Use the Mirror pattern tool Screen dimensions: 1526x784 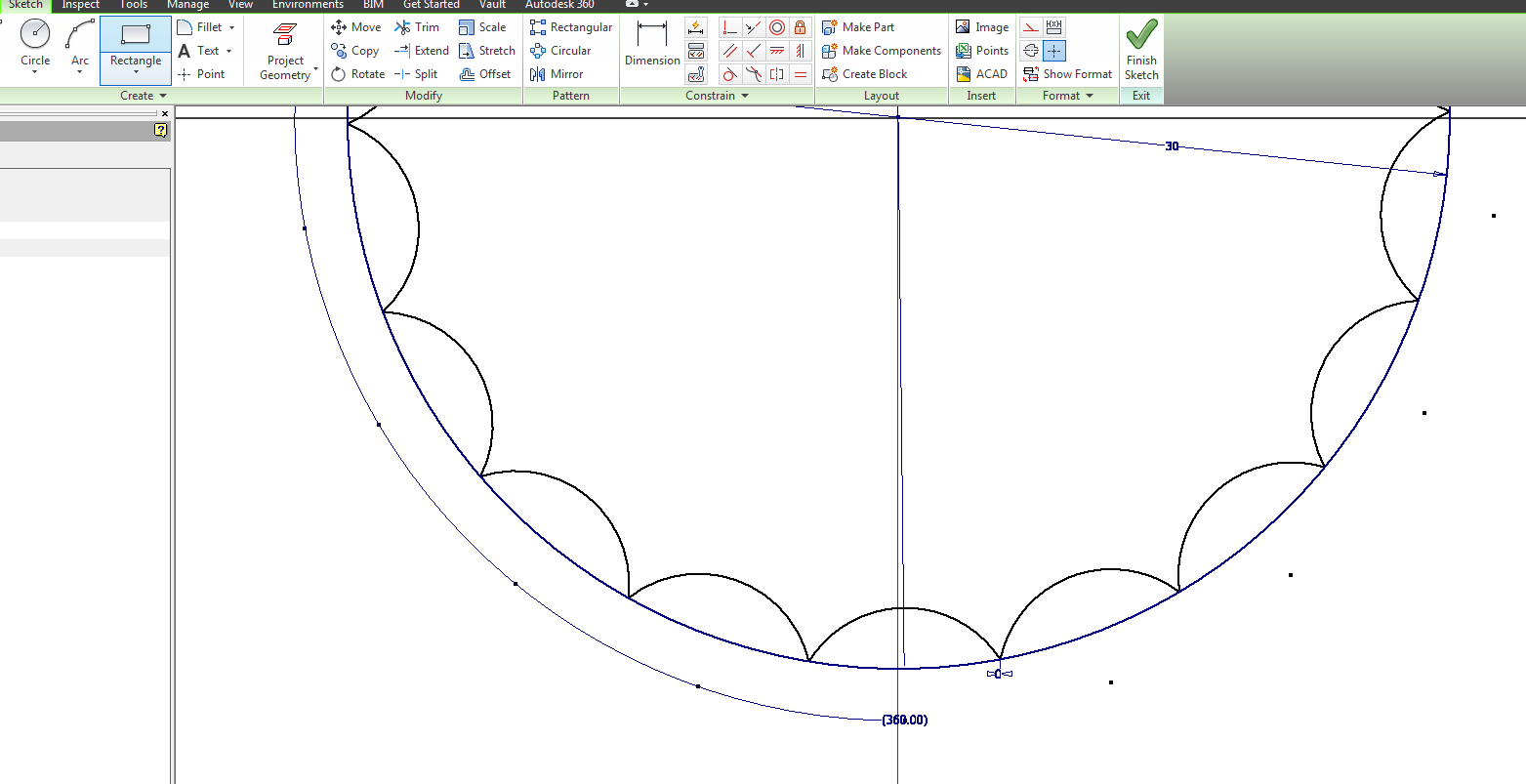(x=557, y=74)
